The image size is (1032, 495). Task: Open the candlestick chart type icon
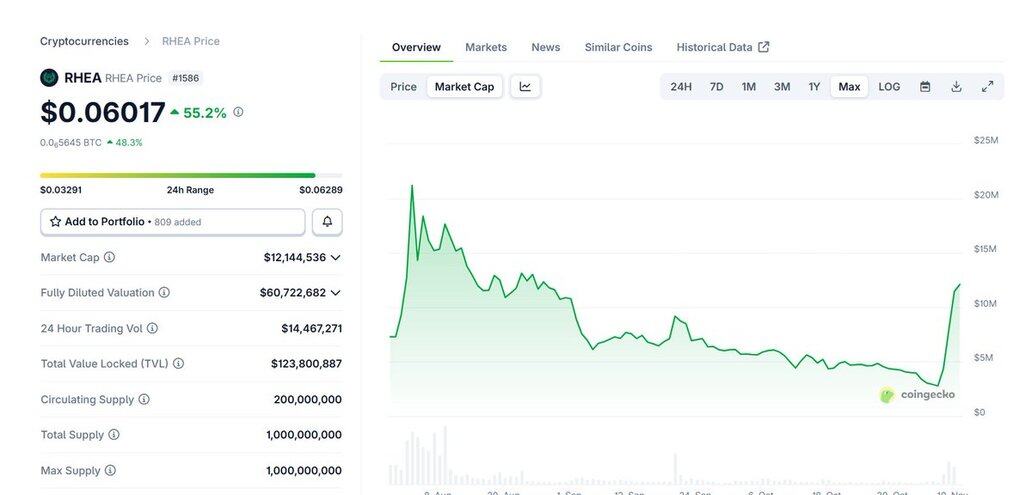[x=525, y=87]
